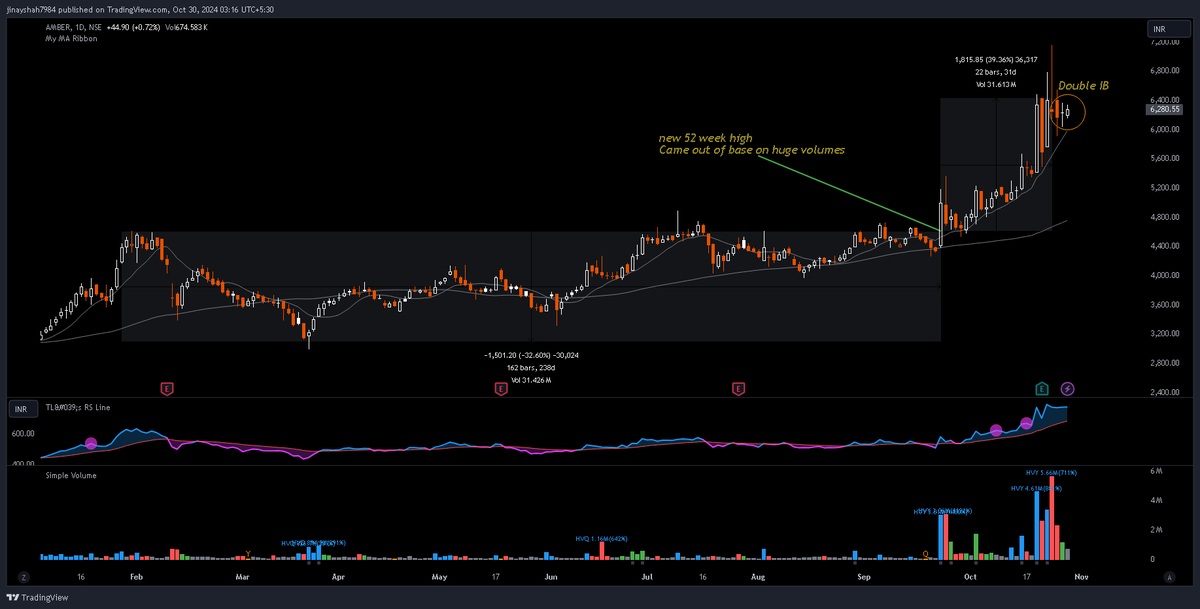Click the purple lightning event marker

tap(1068, 387)
